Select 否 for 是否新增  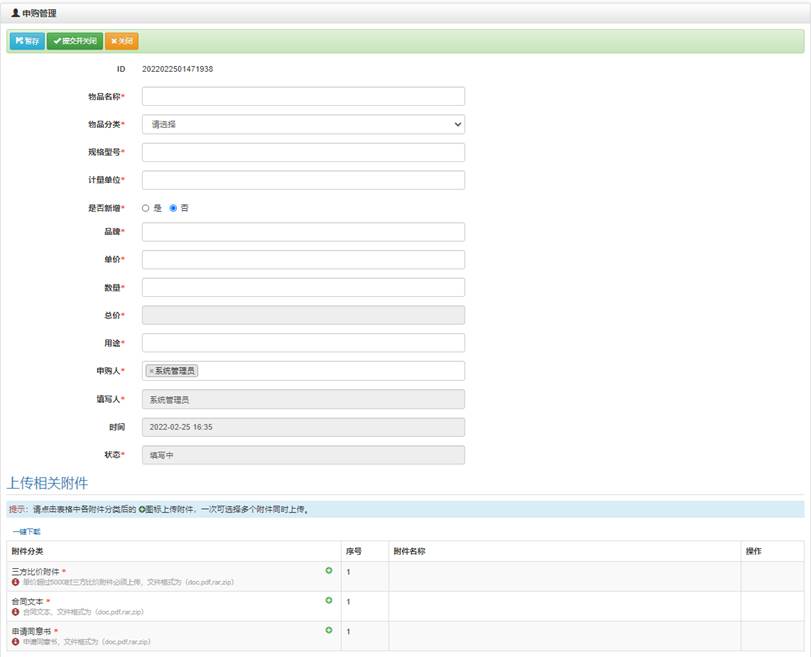(x=173, y=208)
